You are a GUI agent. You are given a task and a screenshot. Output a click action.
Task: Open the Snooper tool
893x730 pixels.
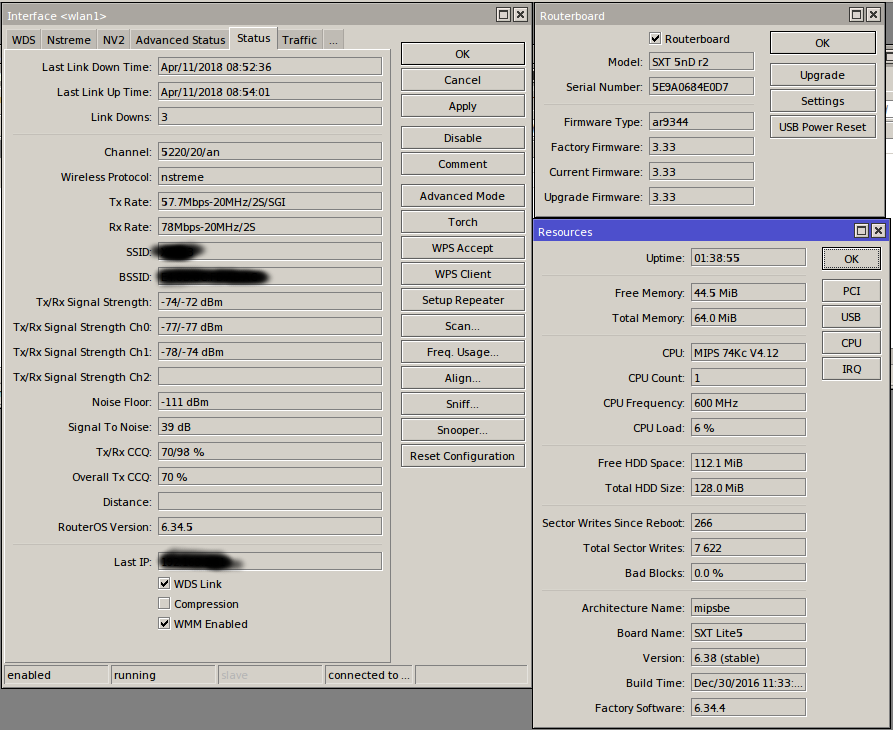coord(462,430)
